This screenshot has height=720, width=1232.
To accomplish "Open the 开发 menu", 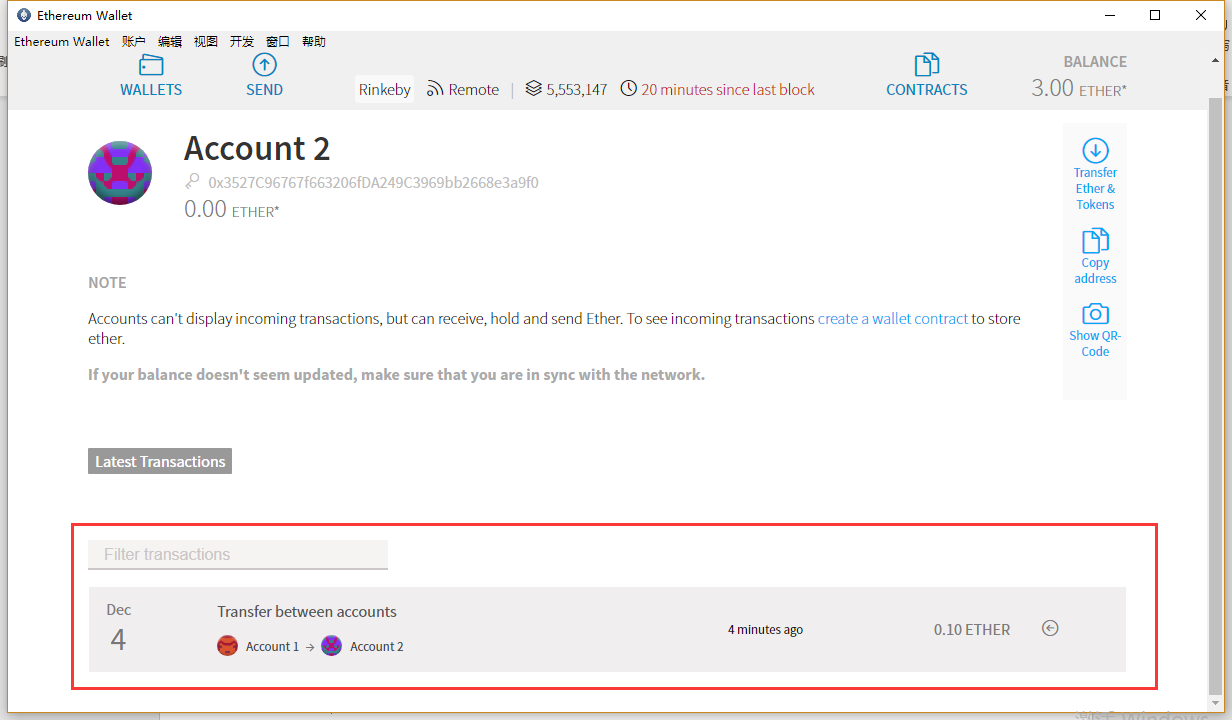I will tap(242, 42).
